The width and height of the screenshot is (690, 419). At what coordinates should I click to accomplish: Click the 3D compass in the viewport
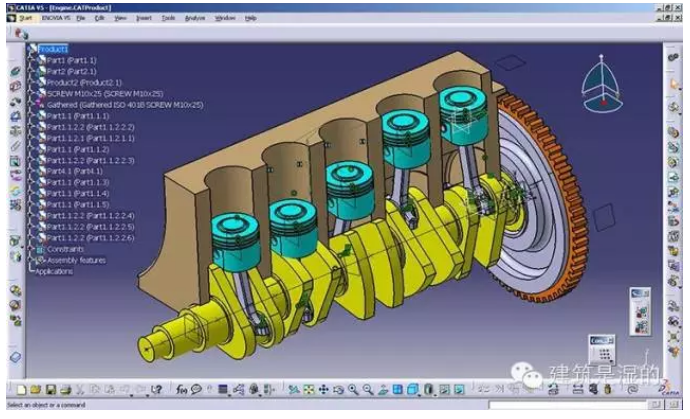602,84
